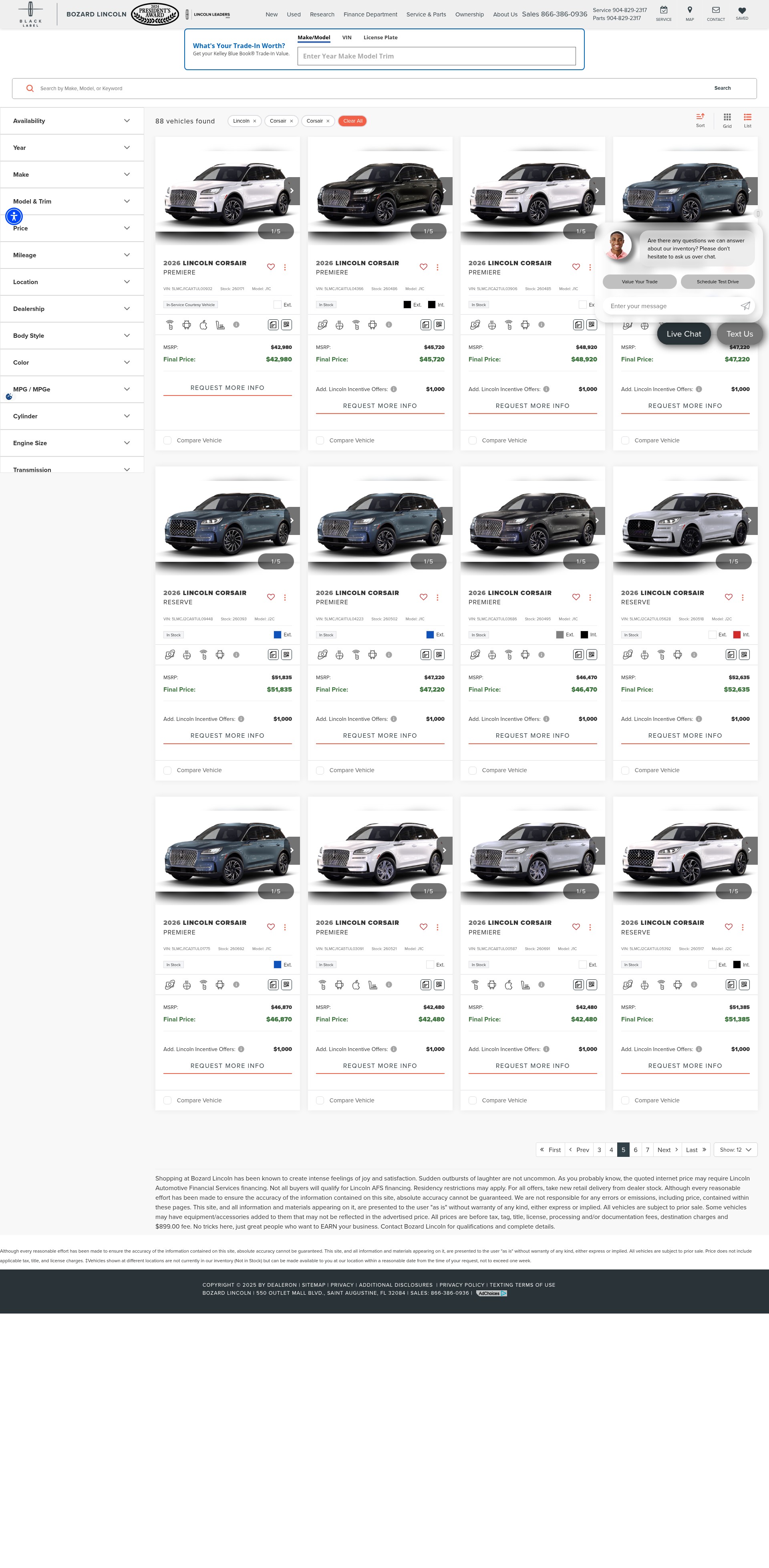Viewport: 769px width, 1568px height.
Task: Expand the Availability filter
Action: pyautogui.click(x=72, y=121)
